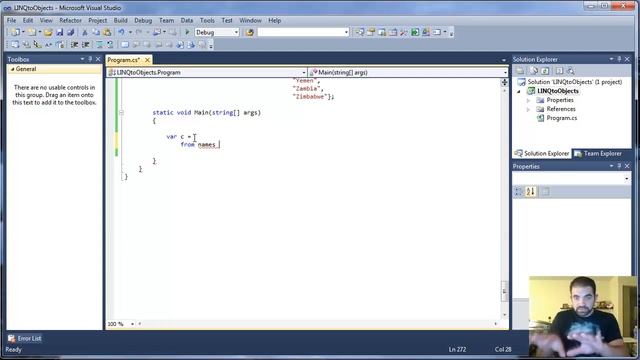Open the LINQtoObjects.Program class dropdown
This screenshot has height=360, width=640.
[x=304, y=73]
